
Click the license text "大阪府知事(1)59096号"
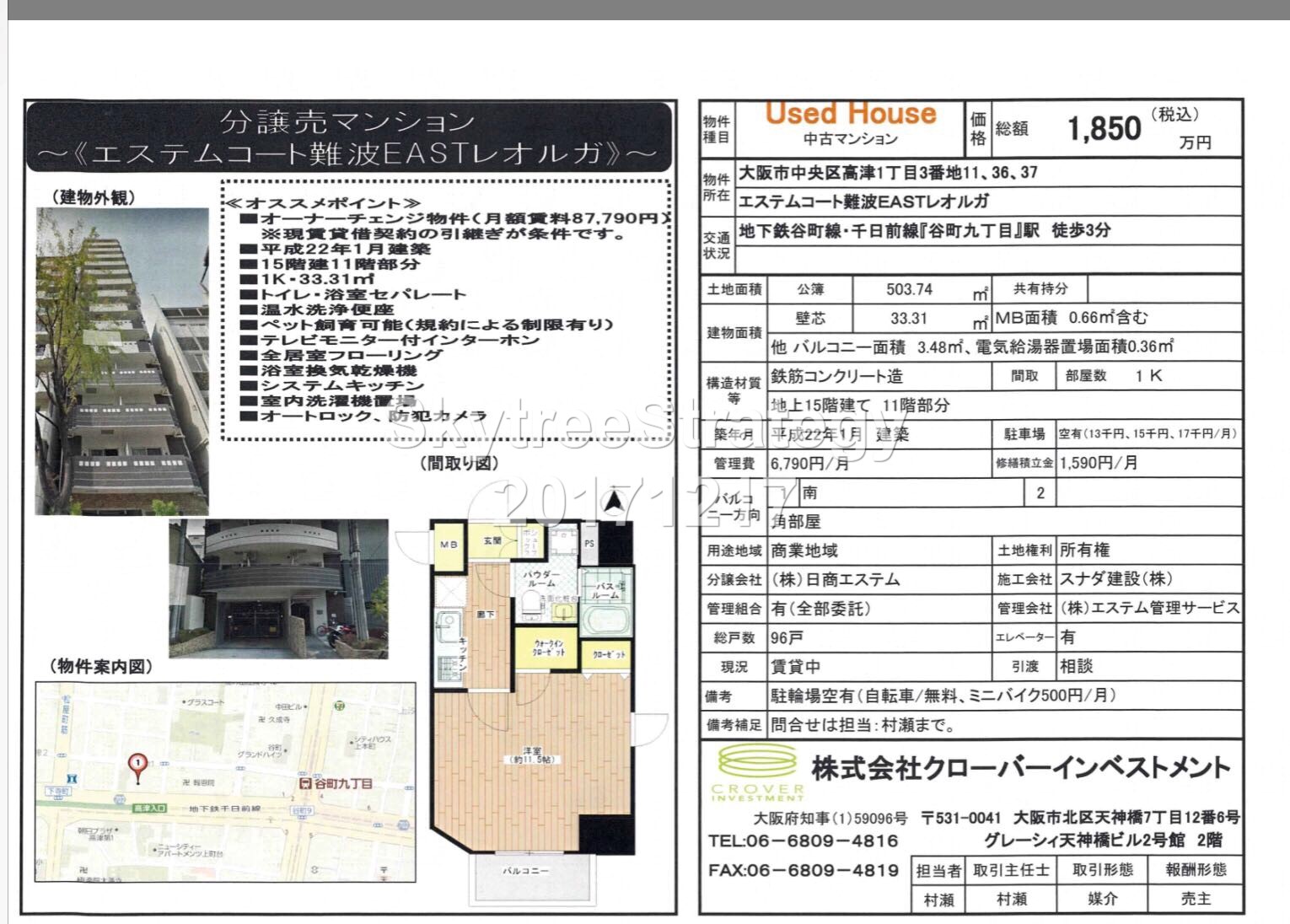click(x=831, y=819)
